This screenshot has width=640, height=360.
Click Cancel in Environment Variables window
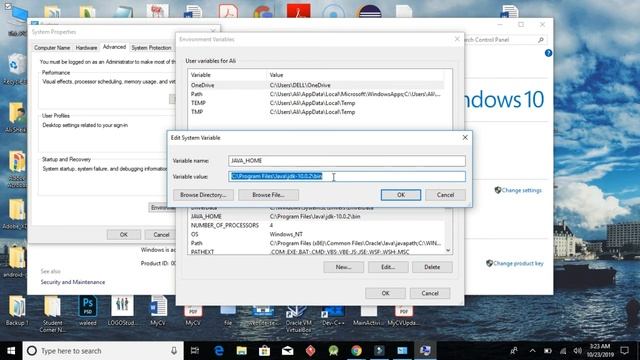click(x=430, y=293)
